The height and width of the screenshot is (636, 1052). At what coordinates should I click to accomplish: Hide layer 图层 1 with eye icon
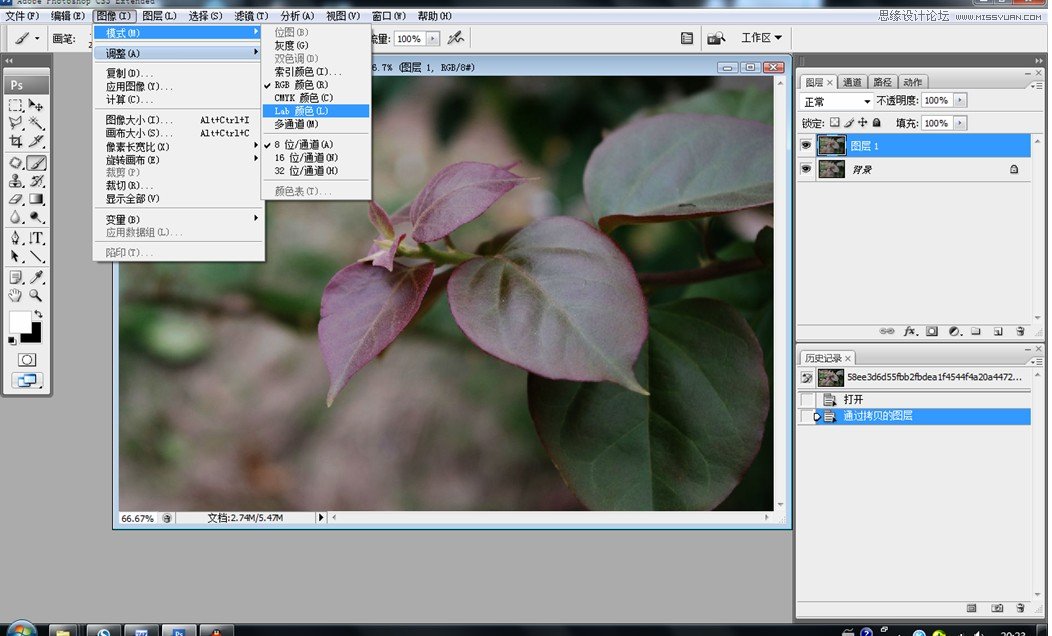[x=806, y=146]
